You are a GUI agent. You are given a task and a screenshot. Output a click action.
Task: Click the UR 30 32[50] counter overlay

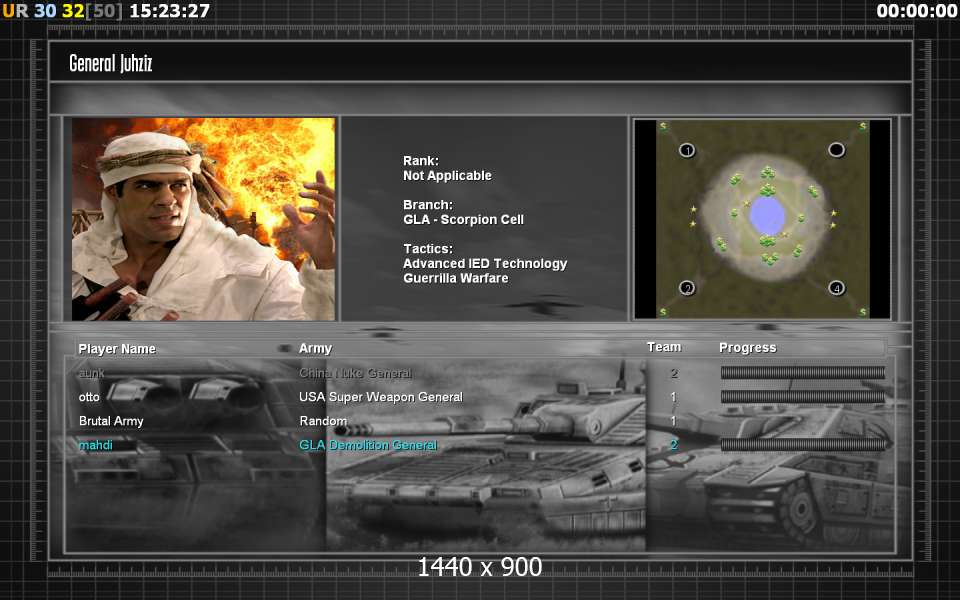[x=62, y=10]
